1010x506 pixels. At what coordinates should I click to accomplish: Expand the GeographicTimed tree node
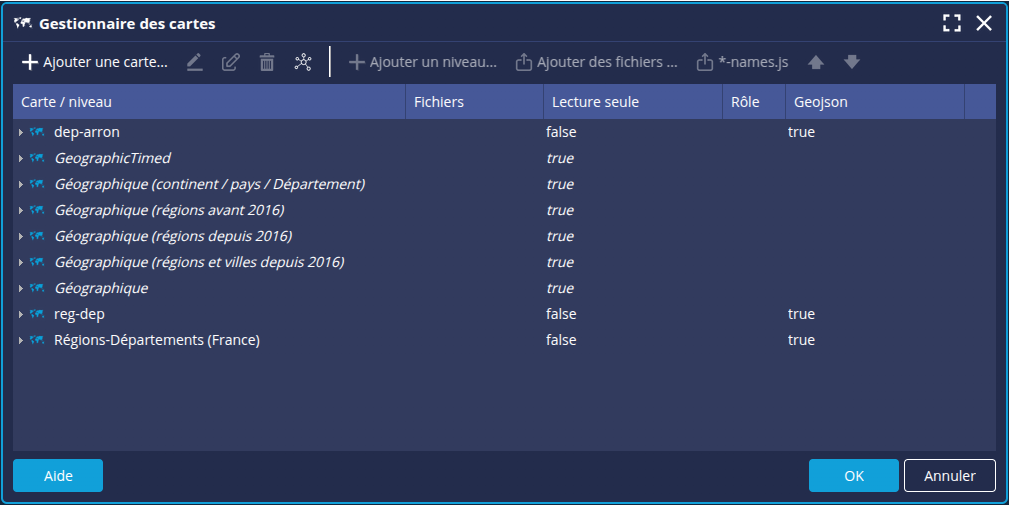pyautogui.click(x=21, y=158)
